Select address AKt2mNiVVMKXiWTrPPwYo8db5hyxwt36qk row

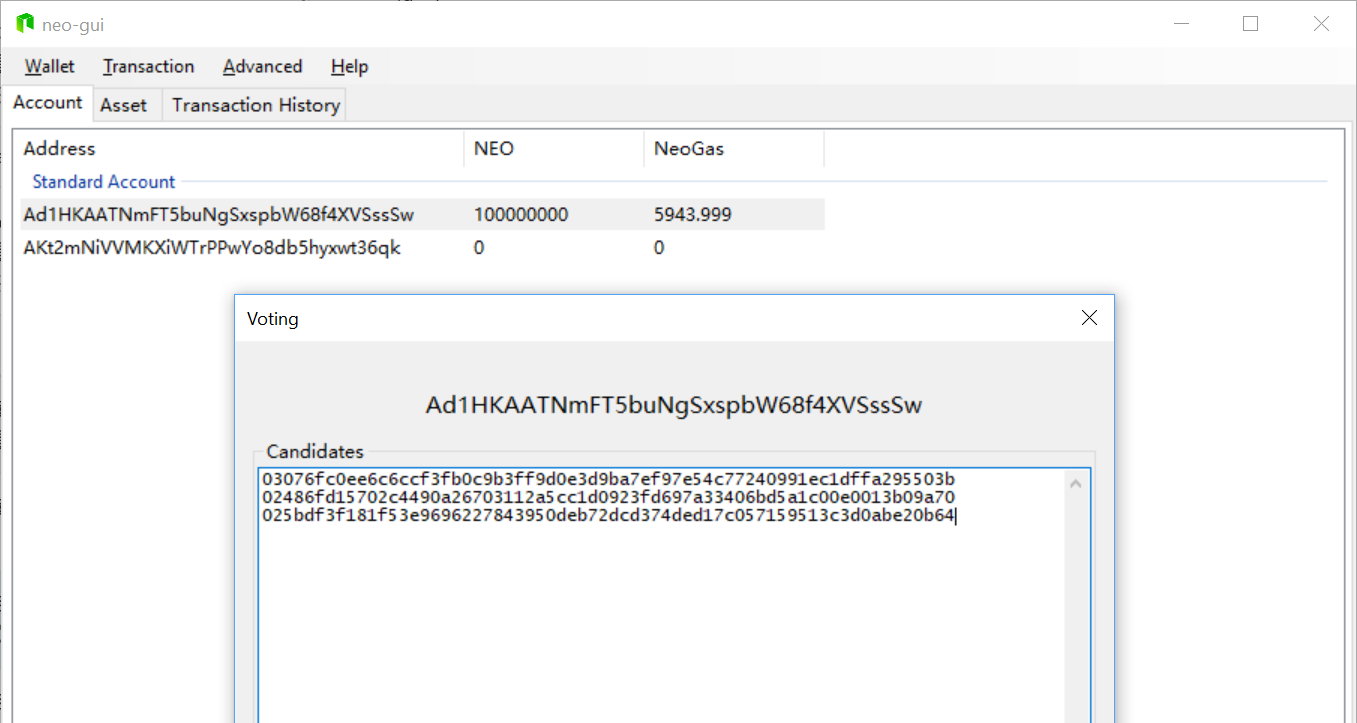[x=423, y=248]
